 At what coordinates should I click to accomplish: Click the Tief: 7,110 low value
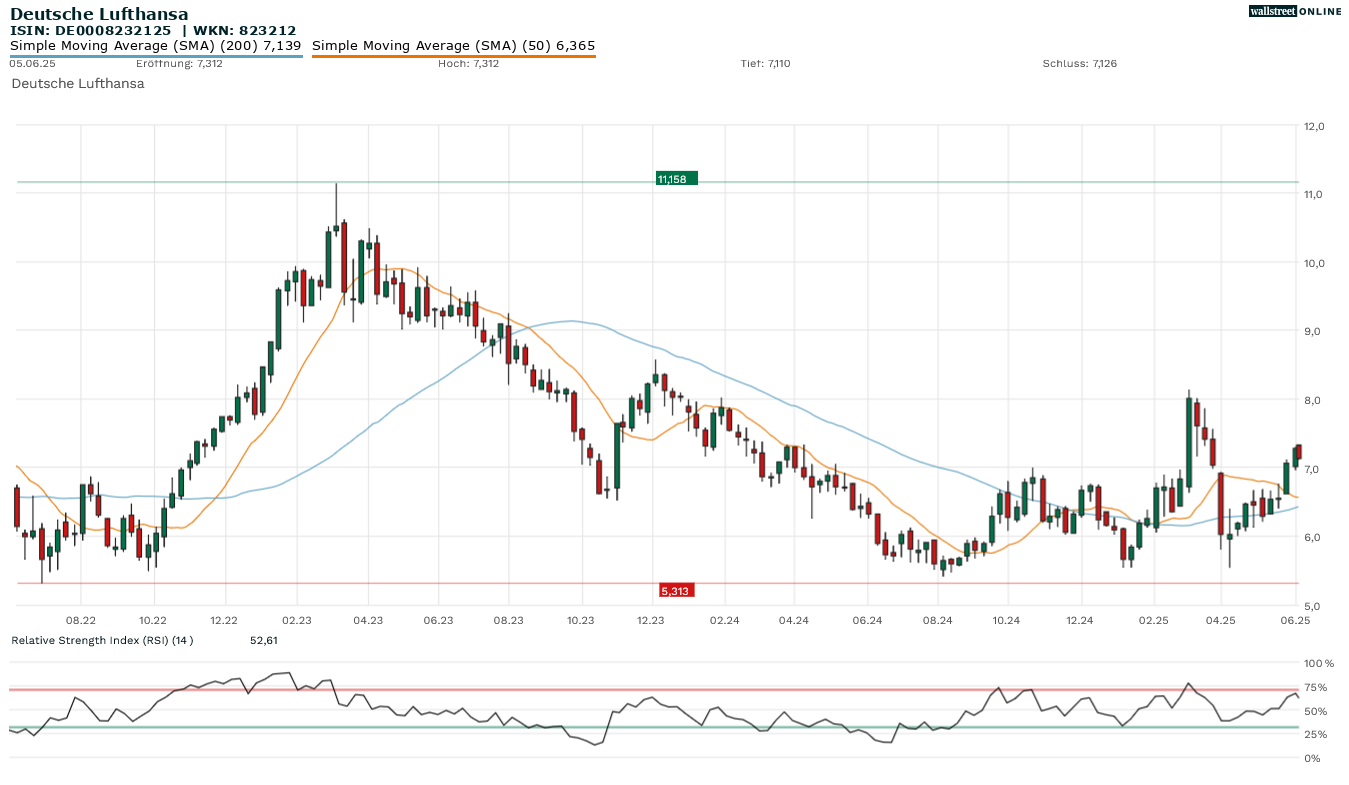point(765,64)
